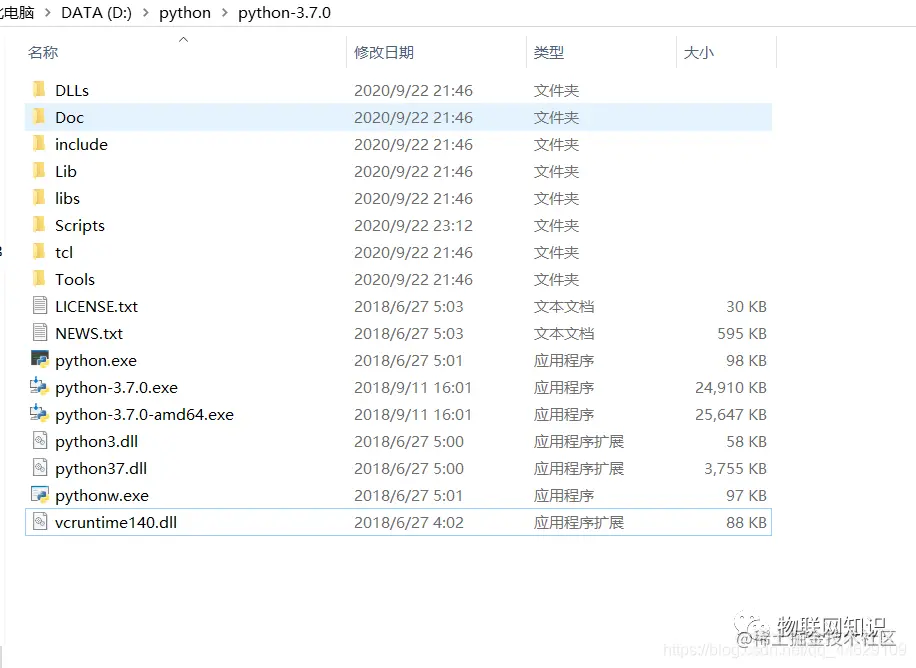Select the Doc folder name

pyautogui.click(x=70, y=117)
